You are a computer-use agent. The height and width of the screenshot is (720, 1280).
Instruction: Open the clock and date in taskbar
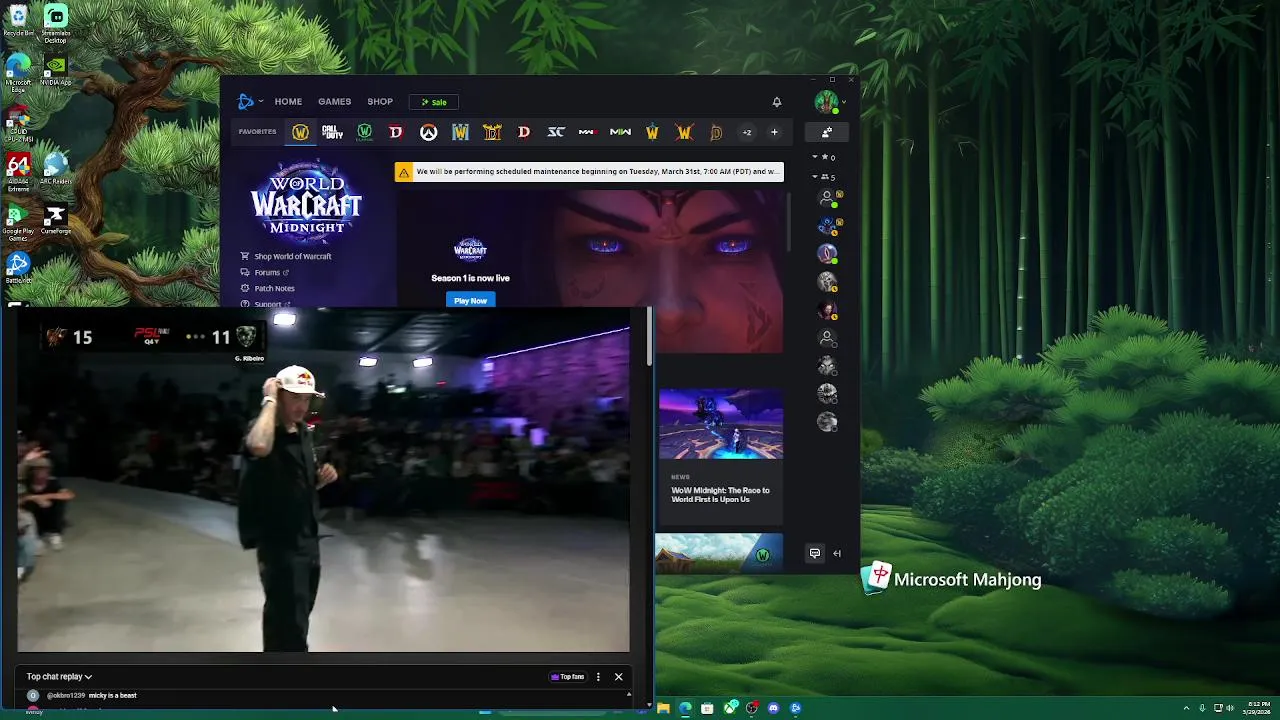click(1259, 708)
